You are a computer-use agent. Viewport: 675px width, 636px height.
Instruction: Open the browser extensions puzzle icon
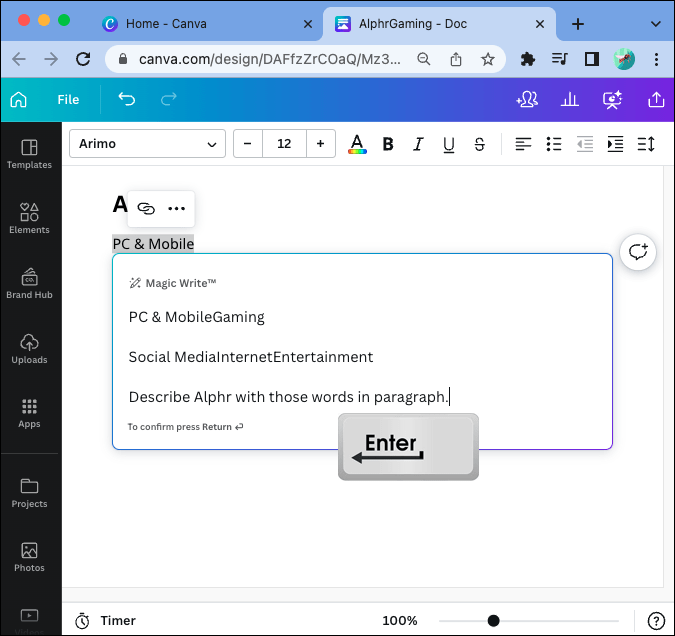click(x=527, y=59)
